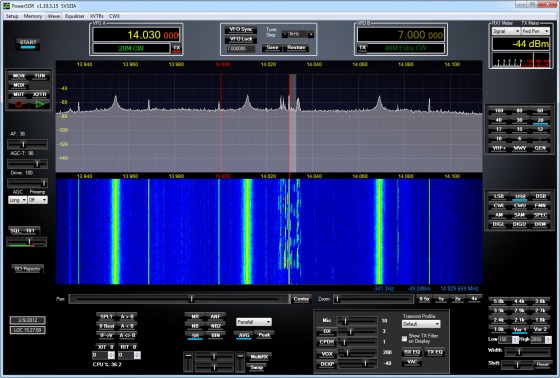Click the VFO B frequency 7.000 display

click(401, 35)
